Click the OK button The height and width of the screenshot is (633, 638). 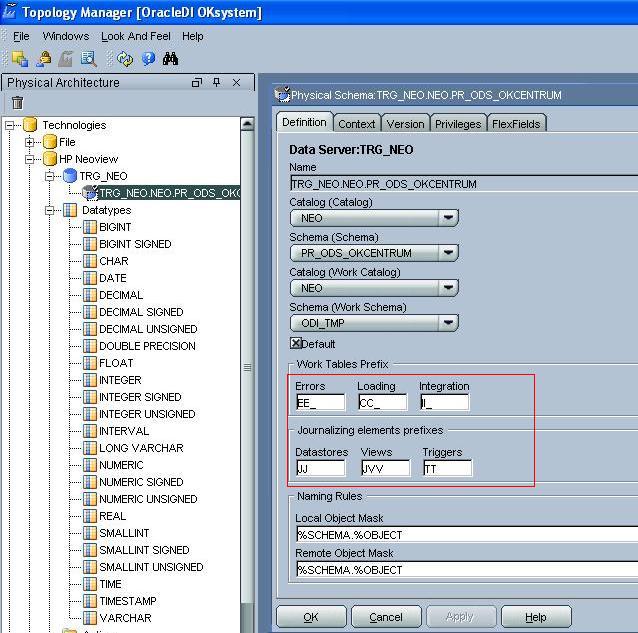[x=311, y=617]
